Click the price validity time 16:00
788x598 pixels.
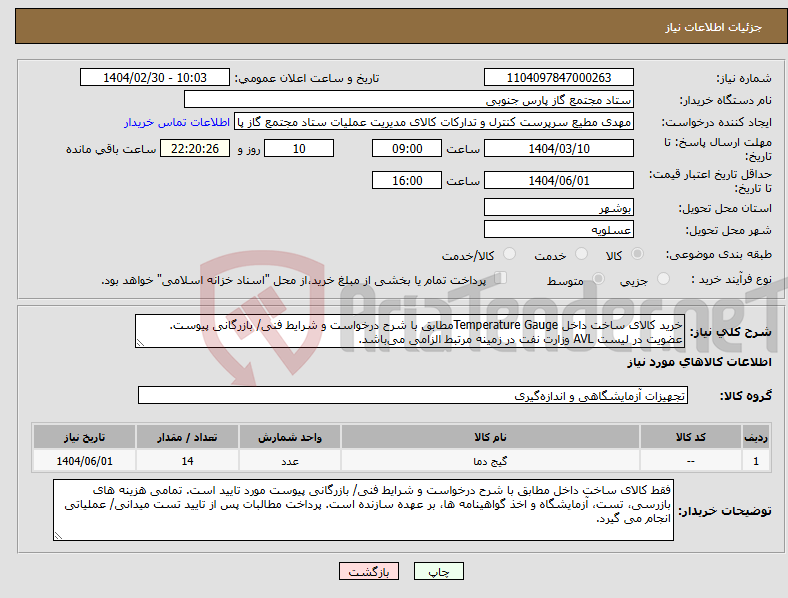click(407, 180)
